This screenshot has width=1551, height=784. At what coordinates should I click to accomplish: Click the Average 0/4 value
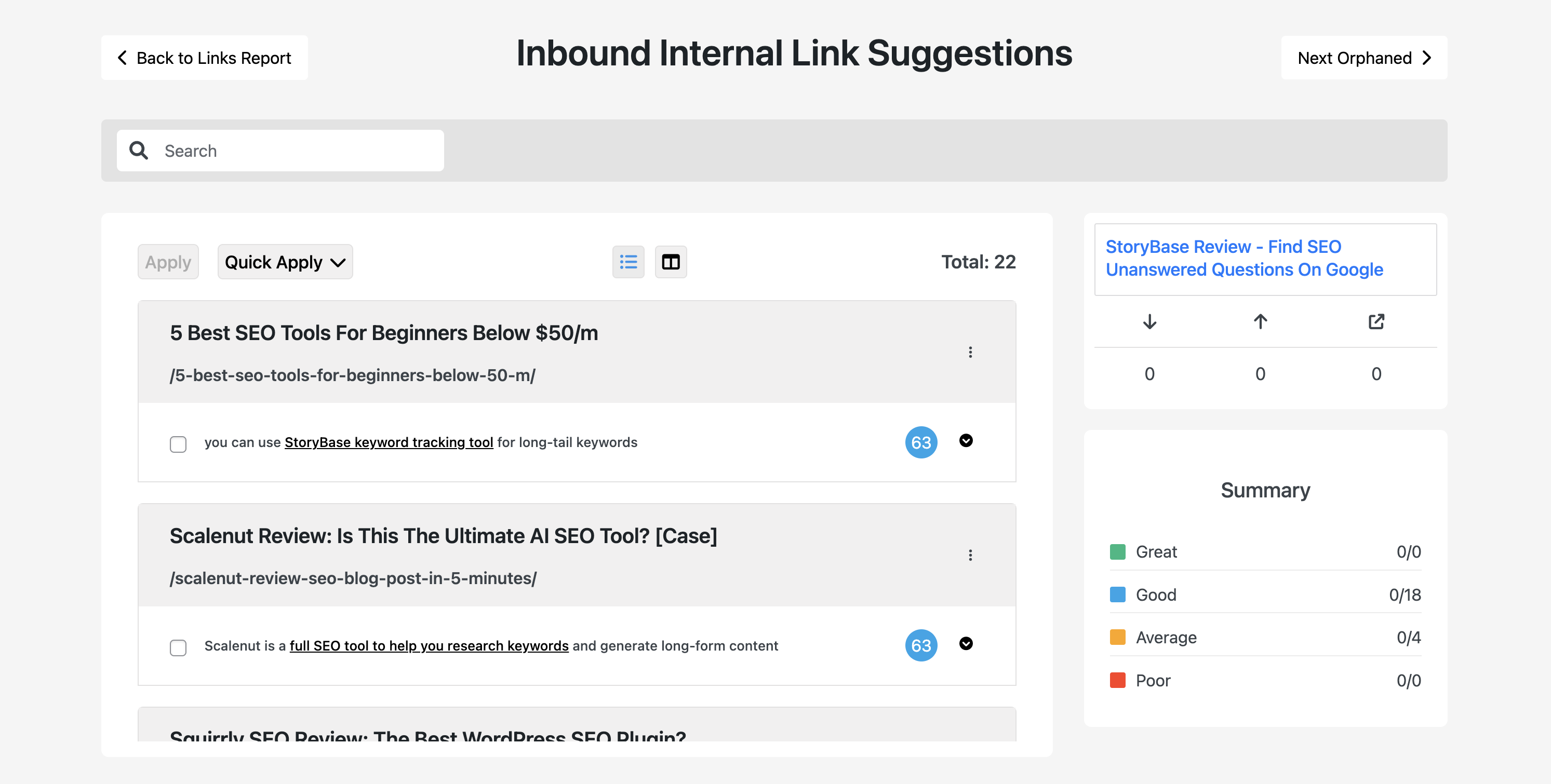(1408, 637)
